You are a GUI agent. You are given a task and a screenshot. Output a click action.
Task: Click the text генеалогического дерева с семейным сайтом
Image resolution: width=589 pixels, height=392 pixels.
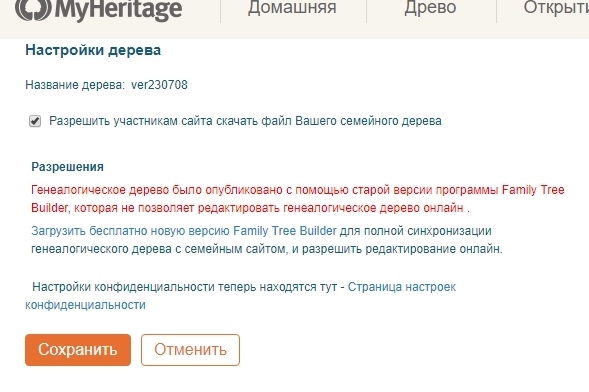point(158,249)
